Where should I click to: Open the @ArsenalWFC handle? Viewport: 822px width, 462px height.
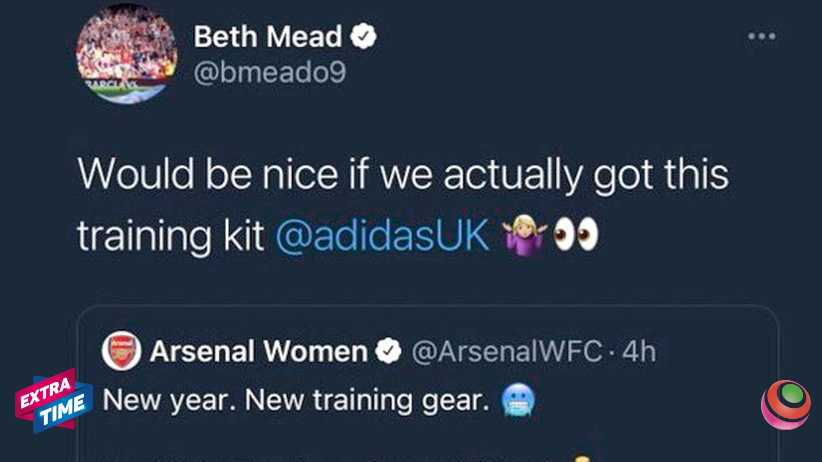click(x=506, y=351)
